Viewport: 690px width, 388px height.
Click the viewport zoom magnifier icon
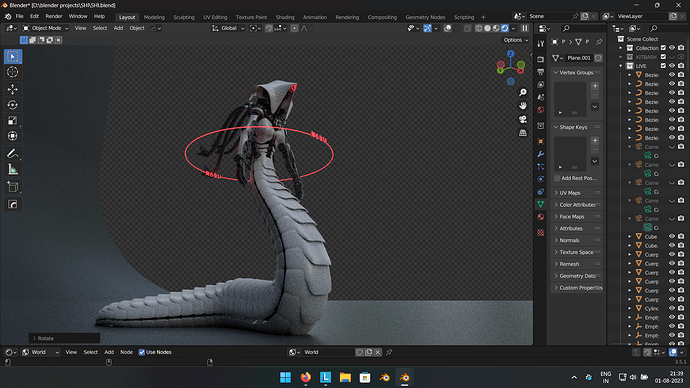(522, 92)
